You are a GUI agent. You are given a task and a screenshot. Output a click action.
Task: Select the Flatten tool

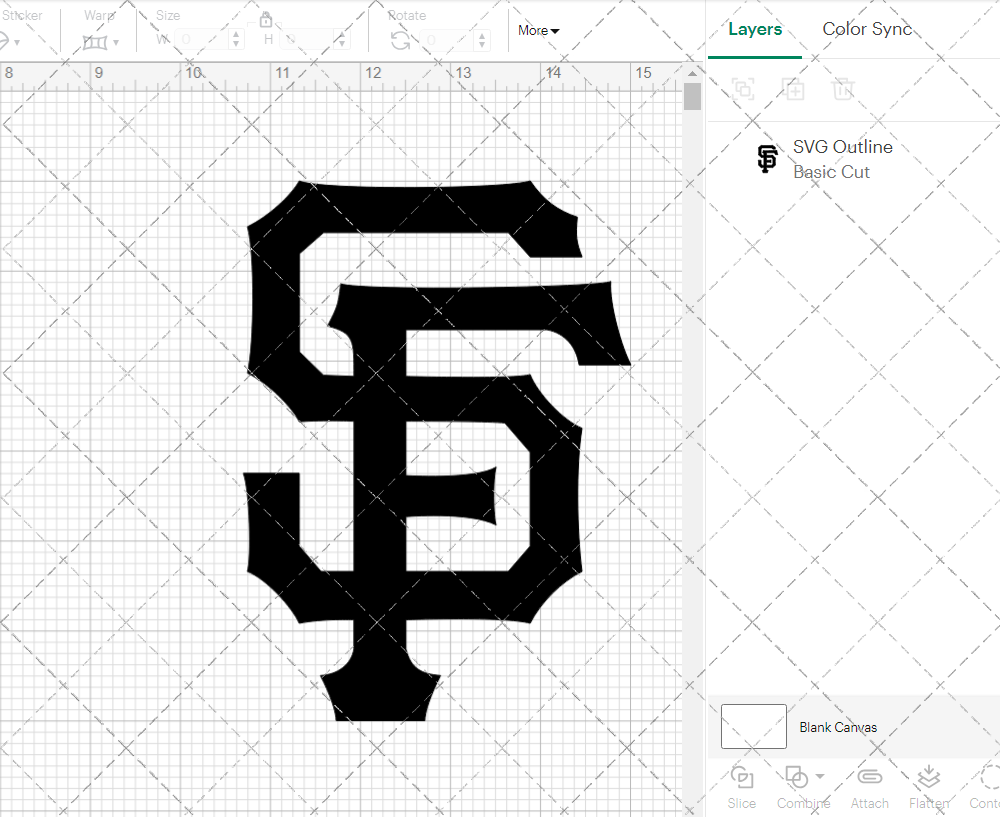point(928,776)
